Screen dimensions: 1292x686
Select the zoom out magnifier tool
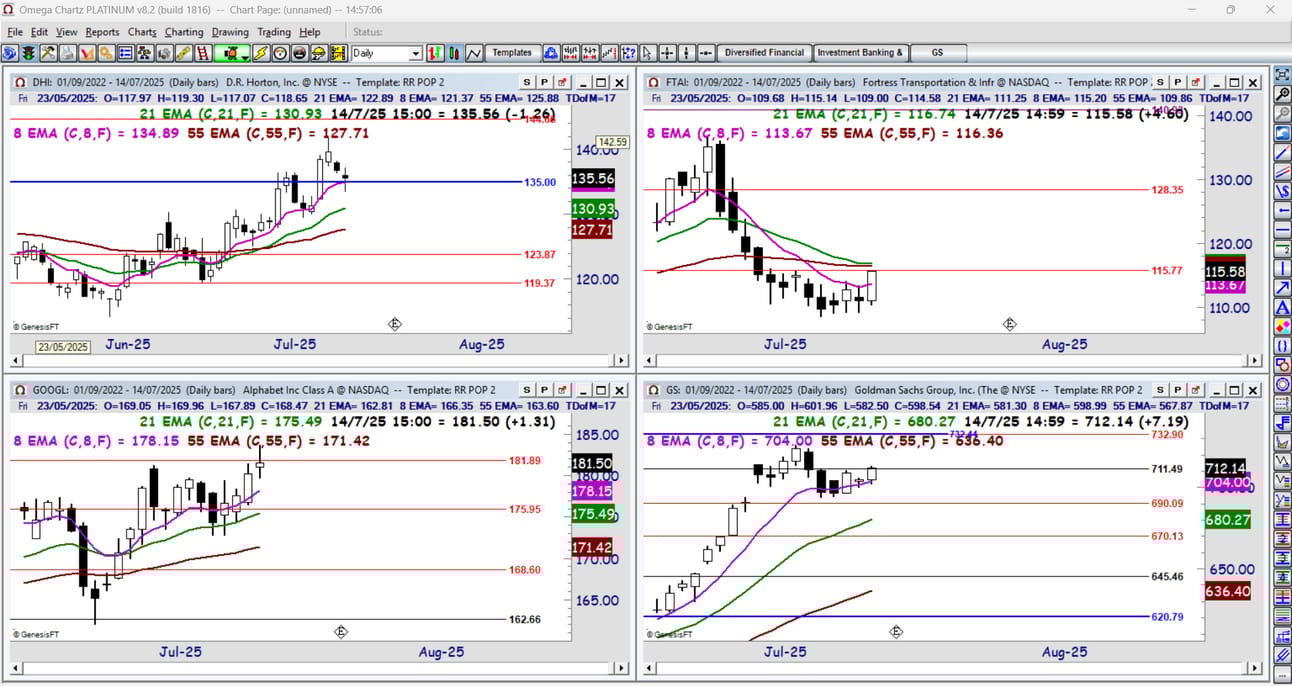coord(1281,113)
